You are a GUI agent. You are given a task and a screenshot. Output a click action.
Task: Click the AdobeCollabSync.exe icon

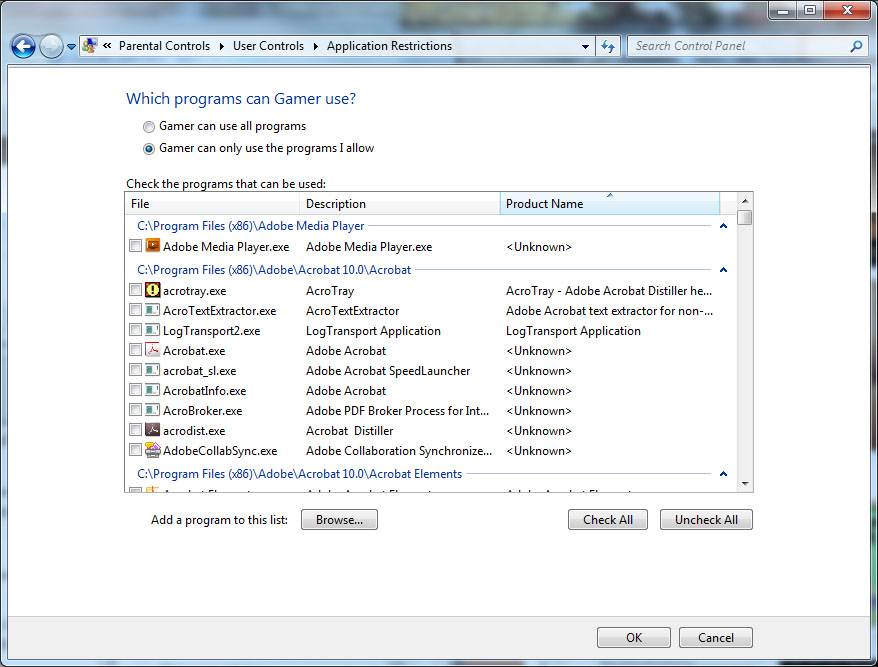(152, 450)
